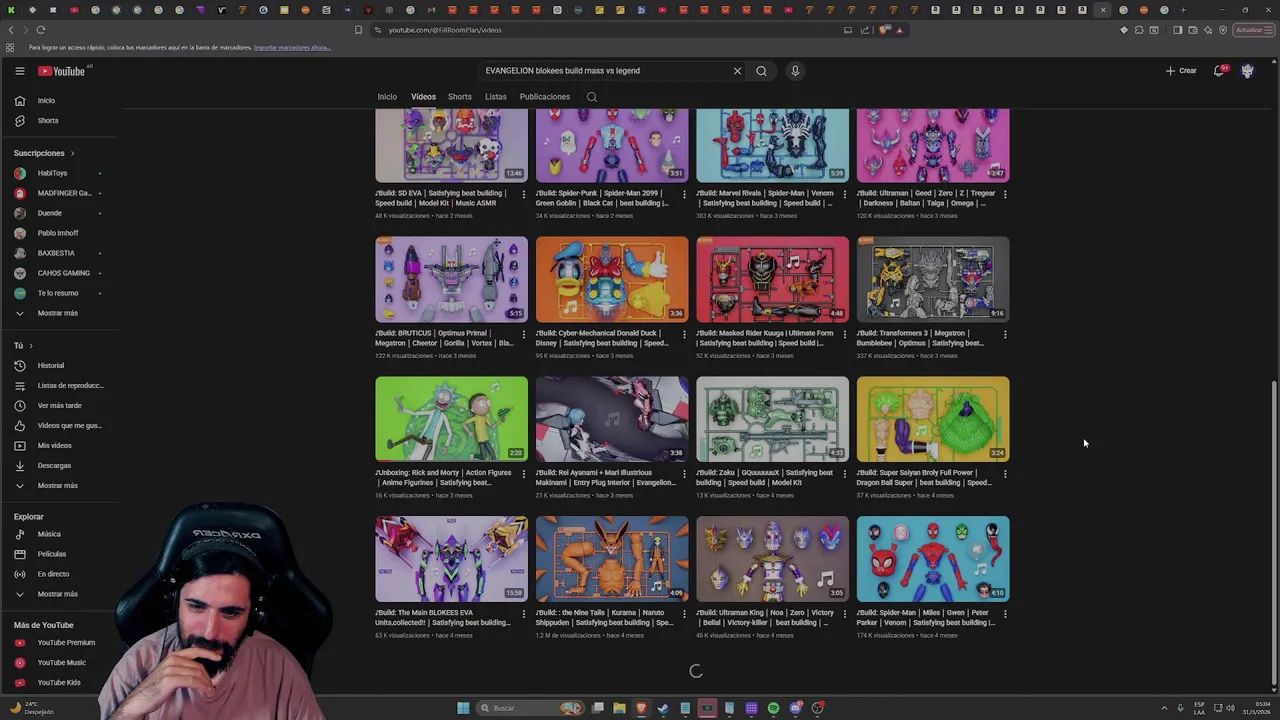Open the Te lo resumo subscription
Screen dimensions: 1280x720
[x=60, y=293]
